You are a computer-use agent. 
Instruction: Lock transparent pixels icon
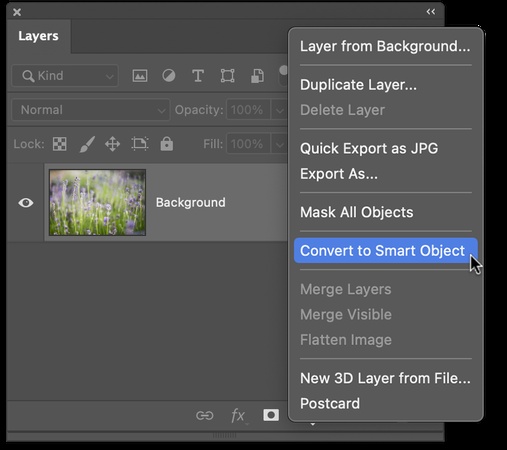[x=60, y=144]
